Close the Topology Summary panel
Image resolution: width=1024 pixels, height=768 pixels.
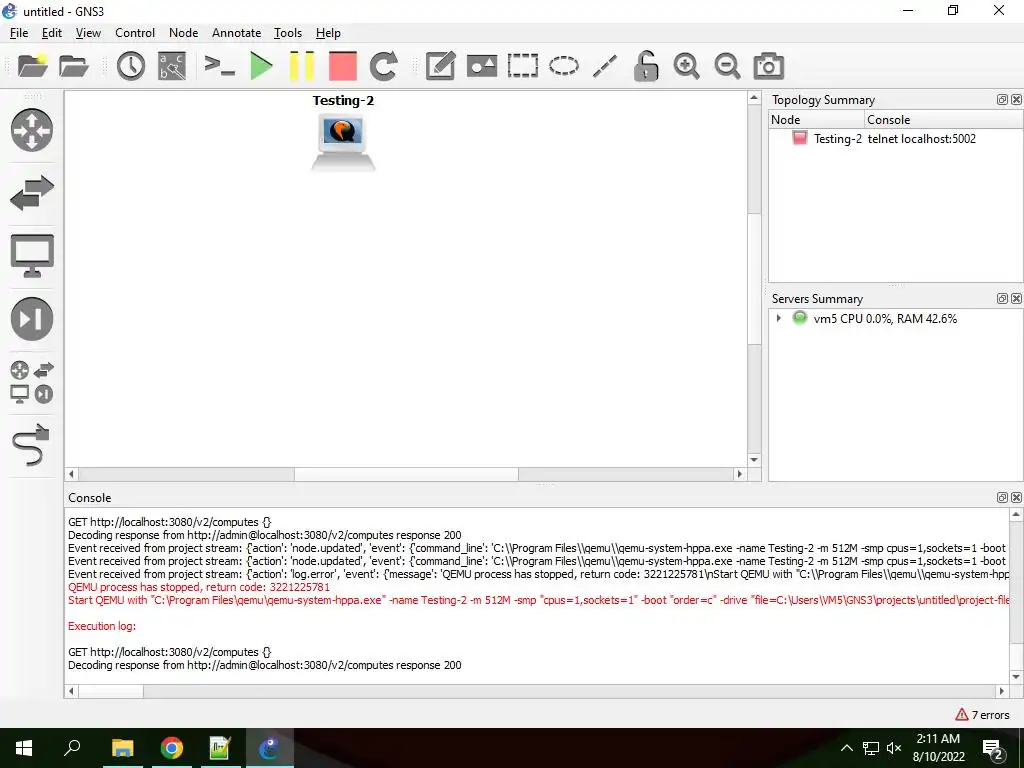(x=1016, y=99)
